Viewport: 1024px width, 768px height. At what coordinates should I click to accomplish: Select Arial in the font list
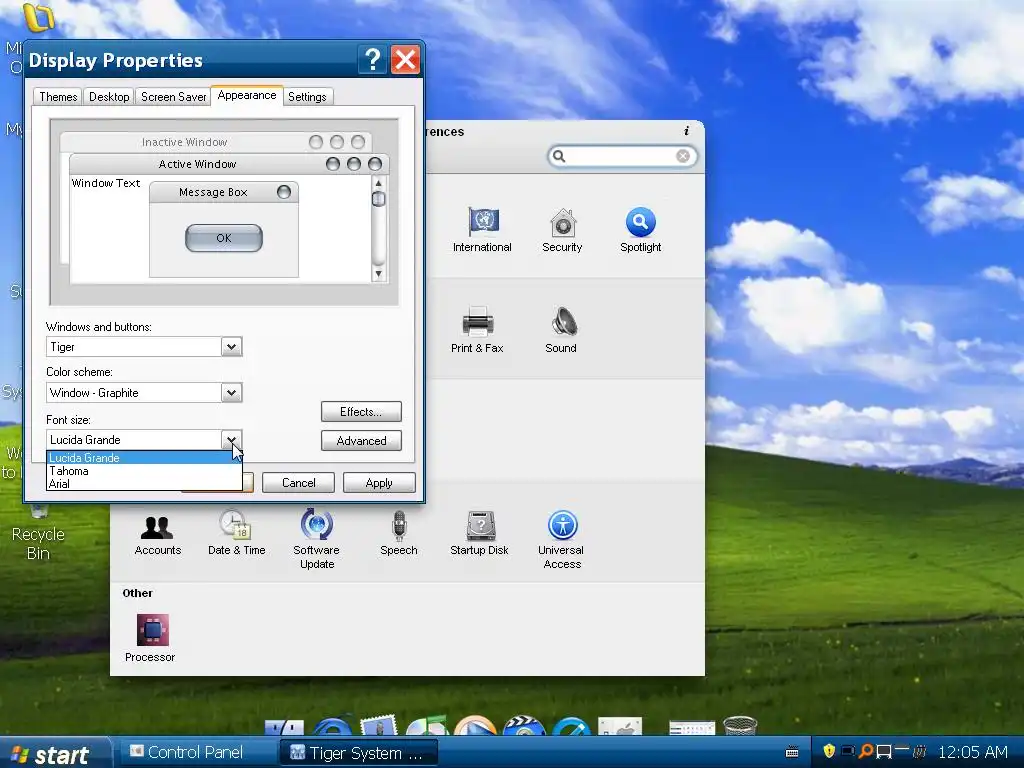click(144, 484)
